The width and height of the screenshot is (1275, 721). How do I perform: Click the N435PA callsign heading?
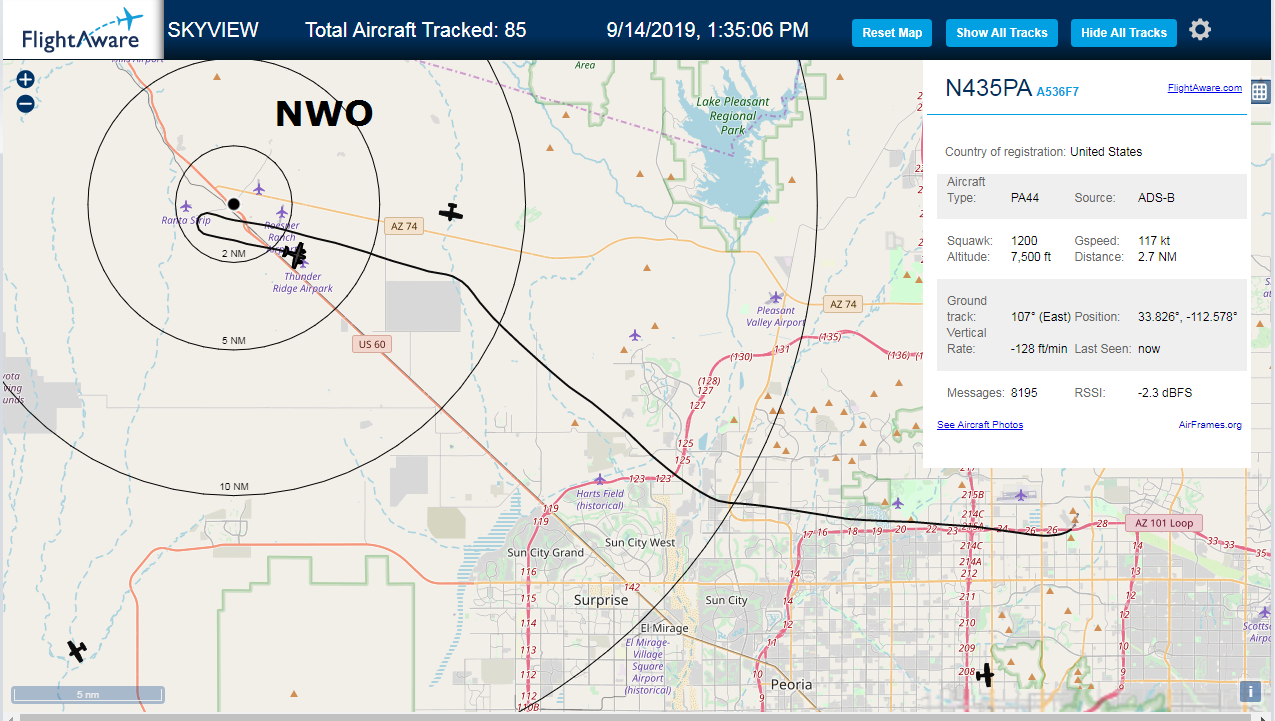(988, 88)
